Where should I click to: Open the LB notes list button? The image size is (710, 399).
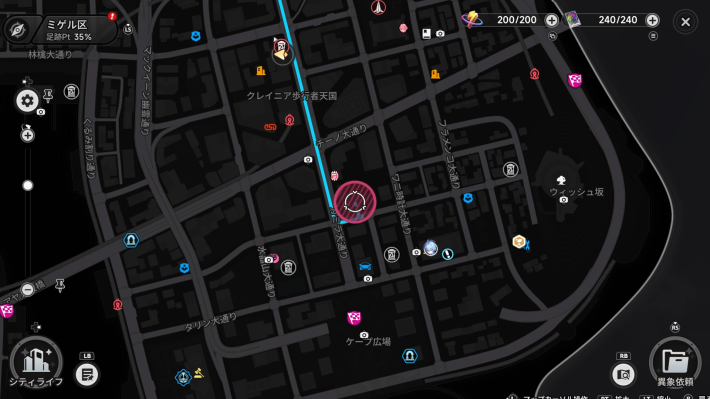coord(86,374)
